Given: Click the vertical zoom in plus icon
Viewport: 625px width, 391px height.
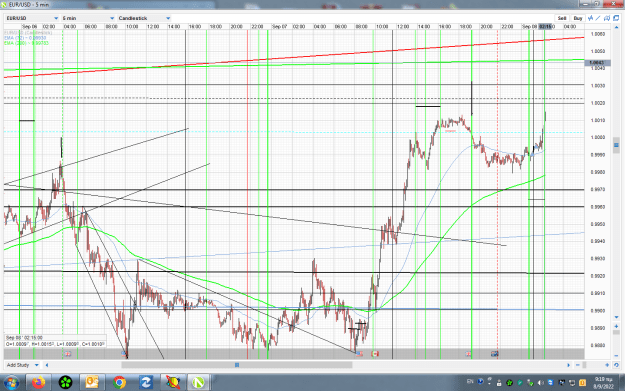Looking at the screenshot, I should 617,326.
